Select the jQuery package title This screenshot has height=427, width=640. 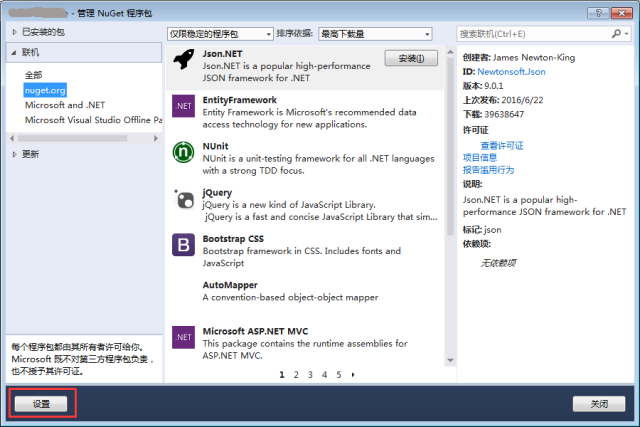[217, 193]
